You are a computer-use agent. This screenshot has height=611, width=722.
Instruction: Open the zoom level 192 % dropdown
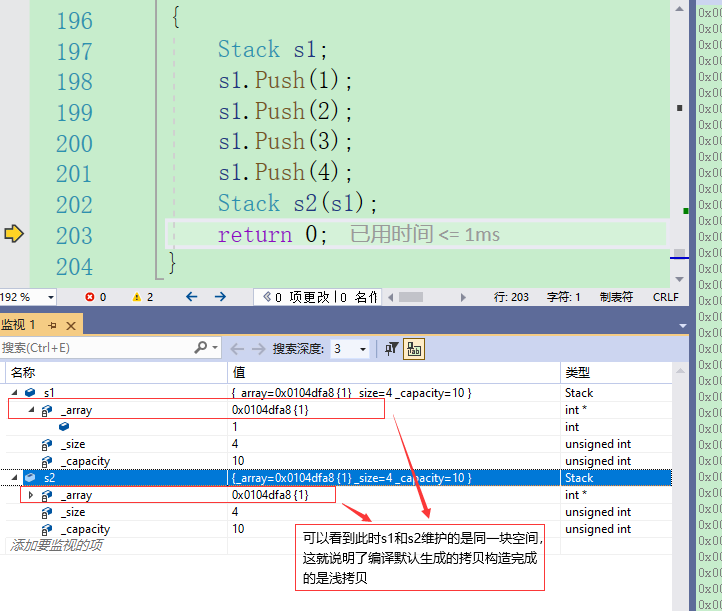51,297
